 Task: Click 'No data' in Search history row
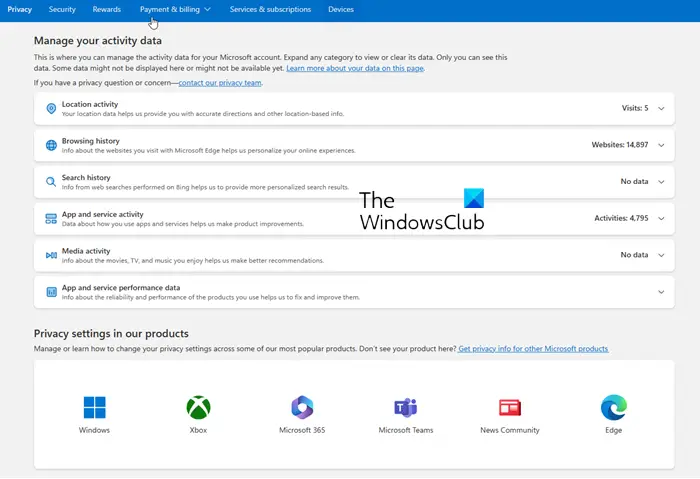coord(634,182)
